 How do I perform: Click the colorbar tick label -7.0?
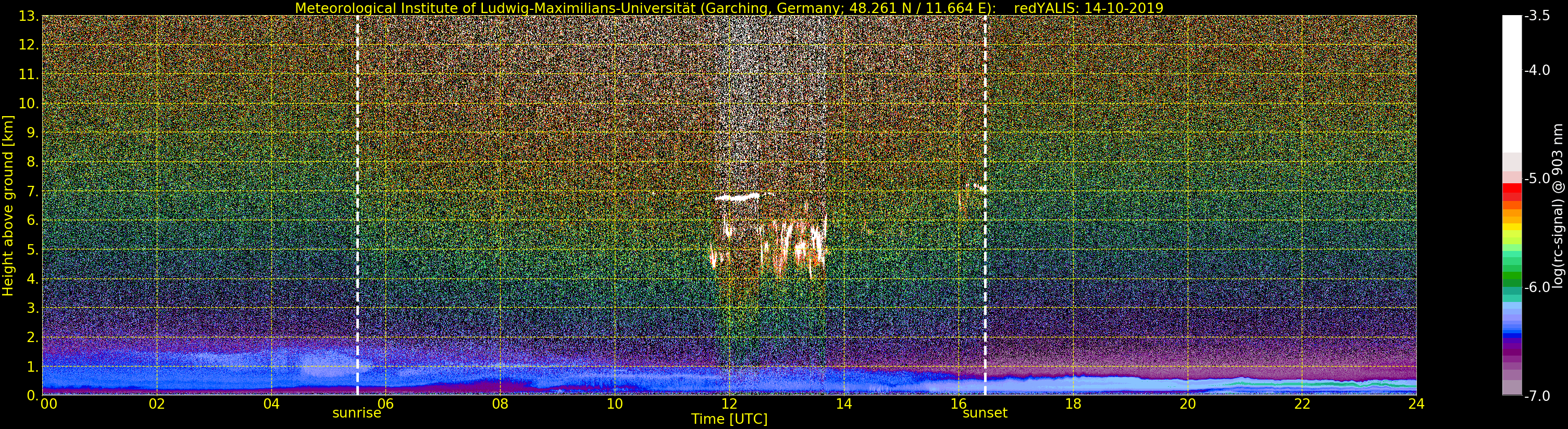(x=1537, y=396)
